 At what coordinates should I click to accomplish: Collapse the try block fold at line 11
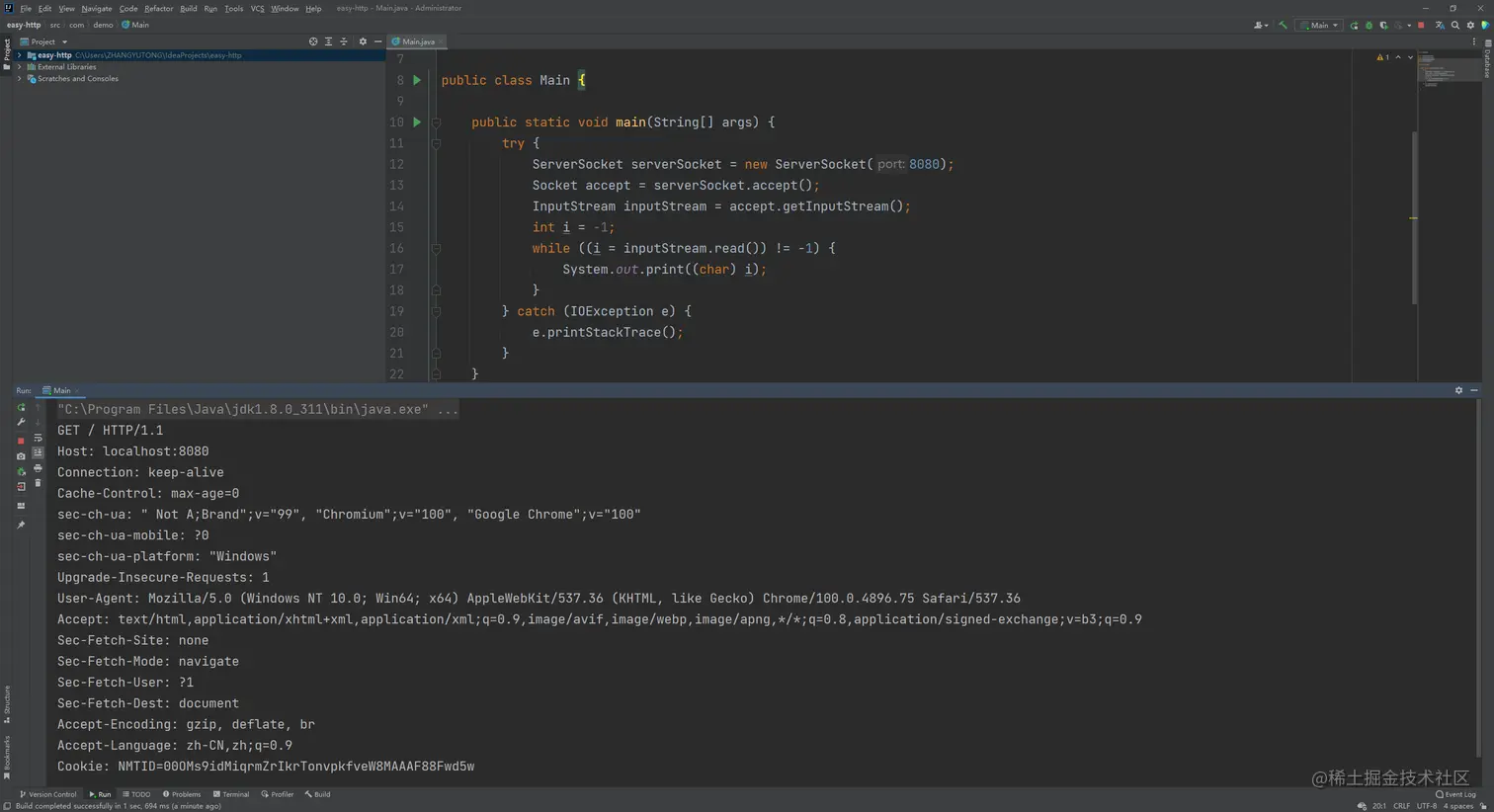click(436, 143)
